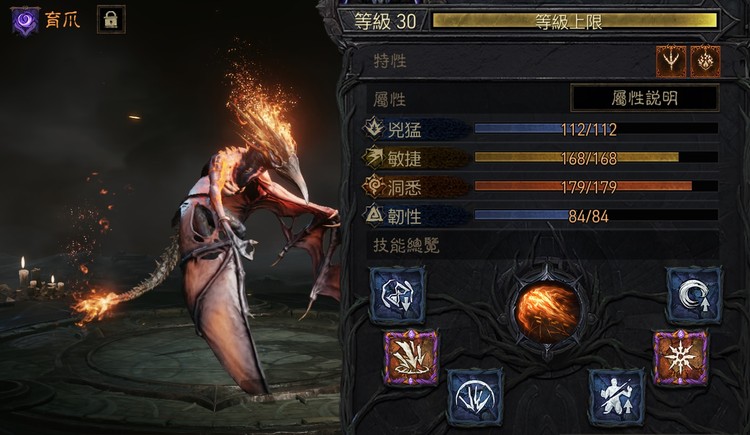Click the 技能總覽 skills overview header
750x435 pixels.
406,245
